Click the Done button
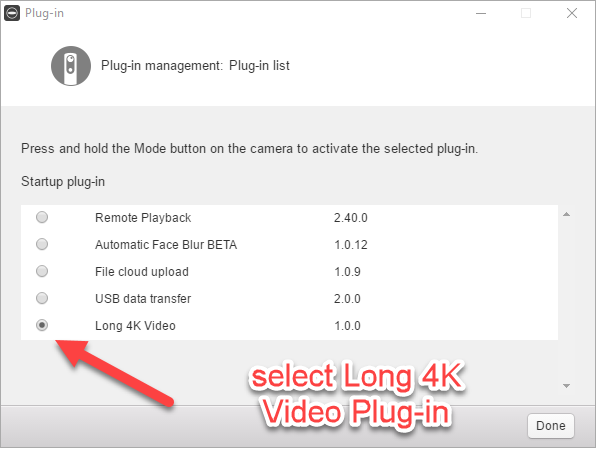The image size is (596, 450). pos(551,426)
